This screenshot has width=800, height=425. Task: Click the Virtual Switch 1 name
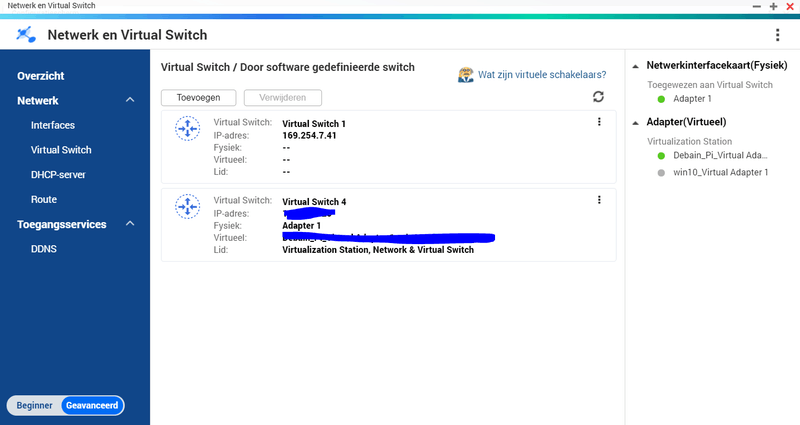coord(314,123)
